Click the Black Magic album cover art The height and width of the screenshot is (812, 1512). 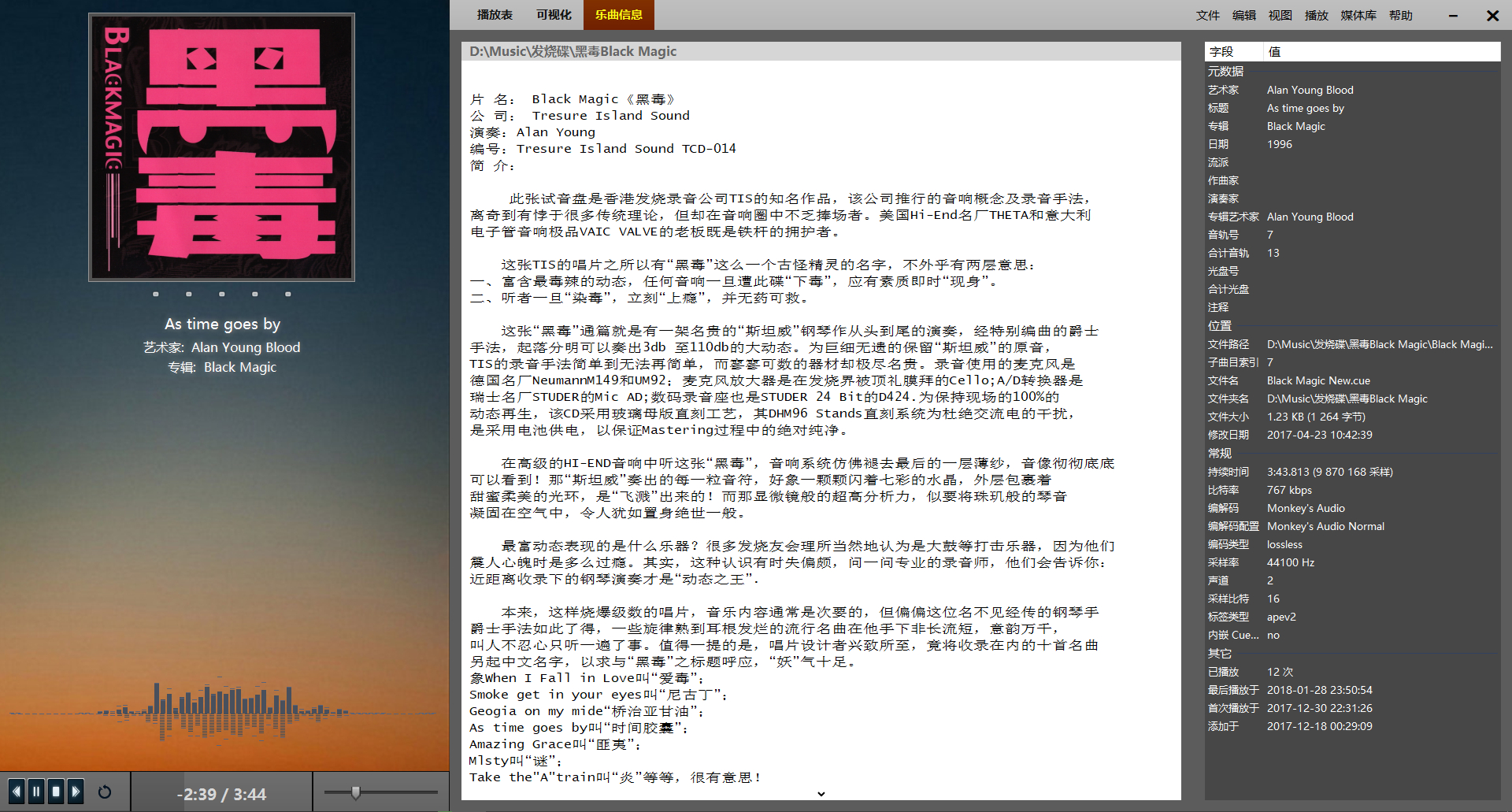tap(221, 147)
